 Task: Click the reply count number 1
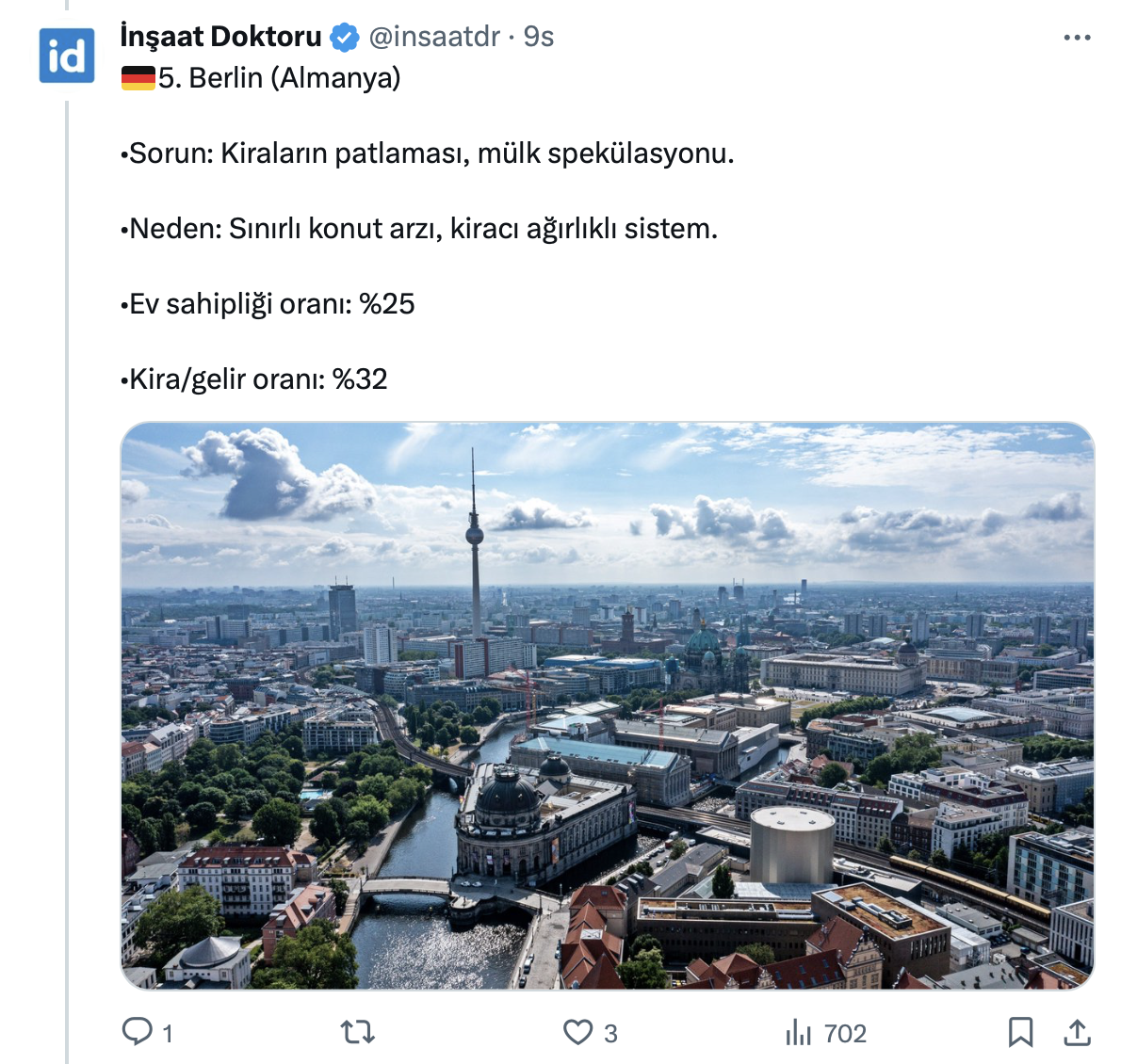click(x=168, y=1034)
